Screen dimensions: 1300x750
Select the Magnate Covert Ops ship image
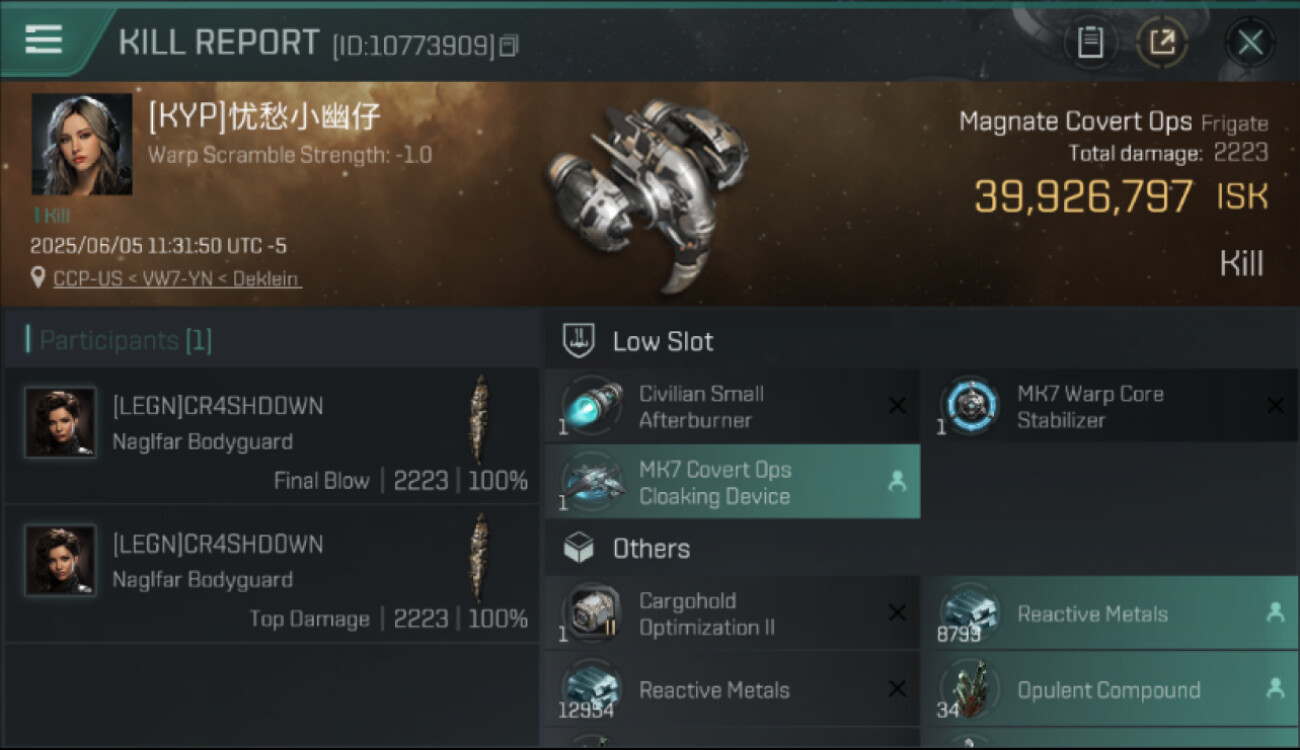(650, 190)
